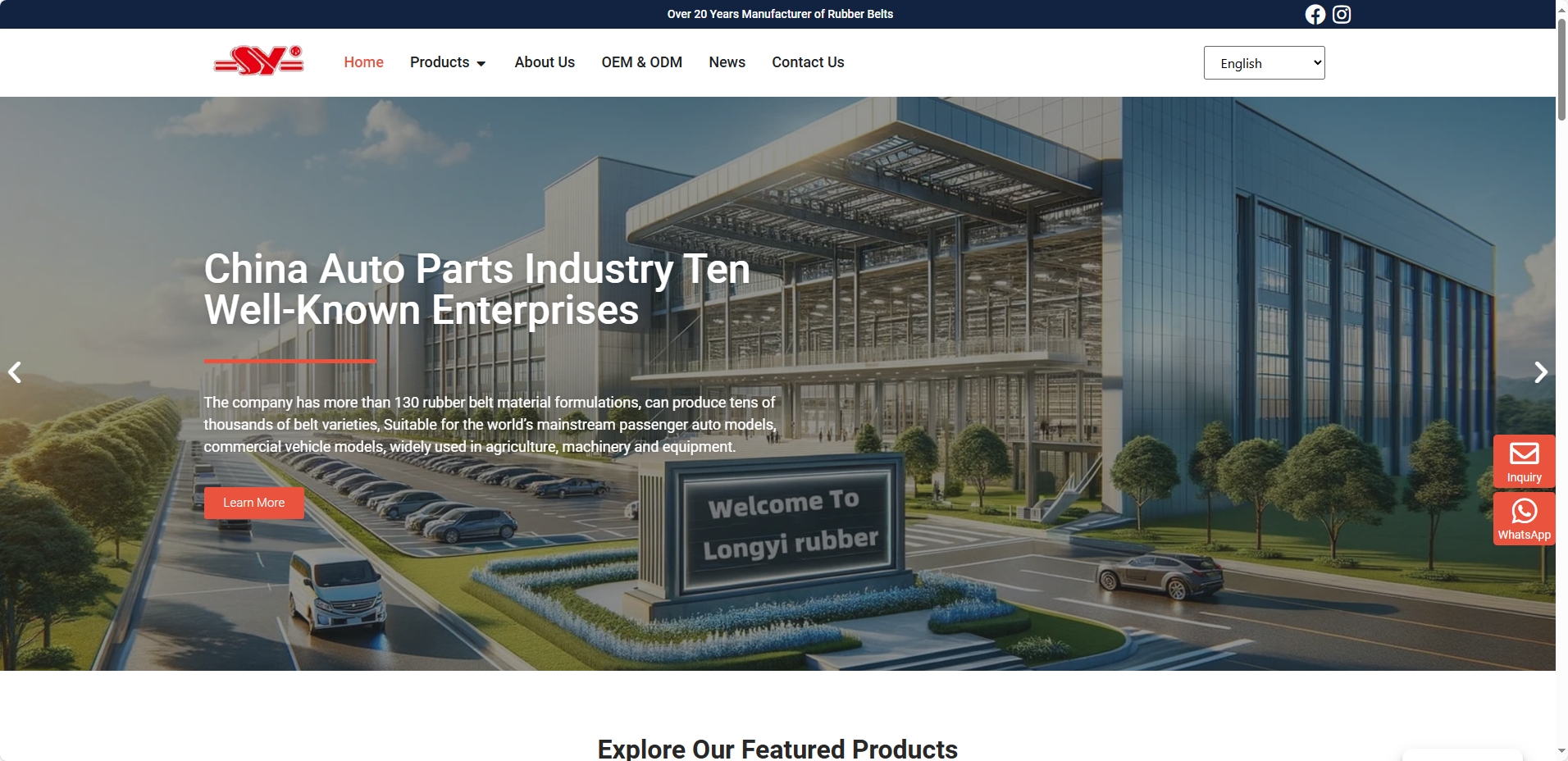The height and width of the screenshot is (761, 1568).
Task: Go to previous slide with left arrow
Action: click(15, 372)
